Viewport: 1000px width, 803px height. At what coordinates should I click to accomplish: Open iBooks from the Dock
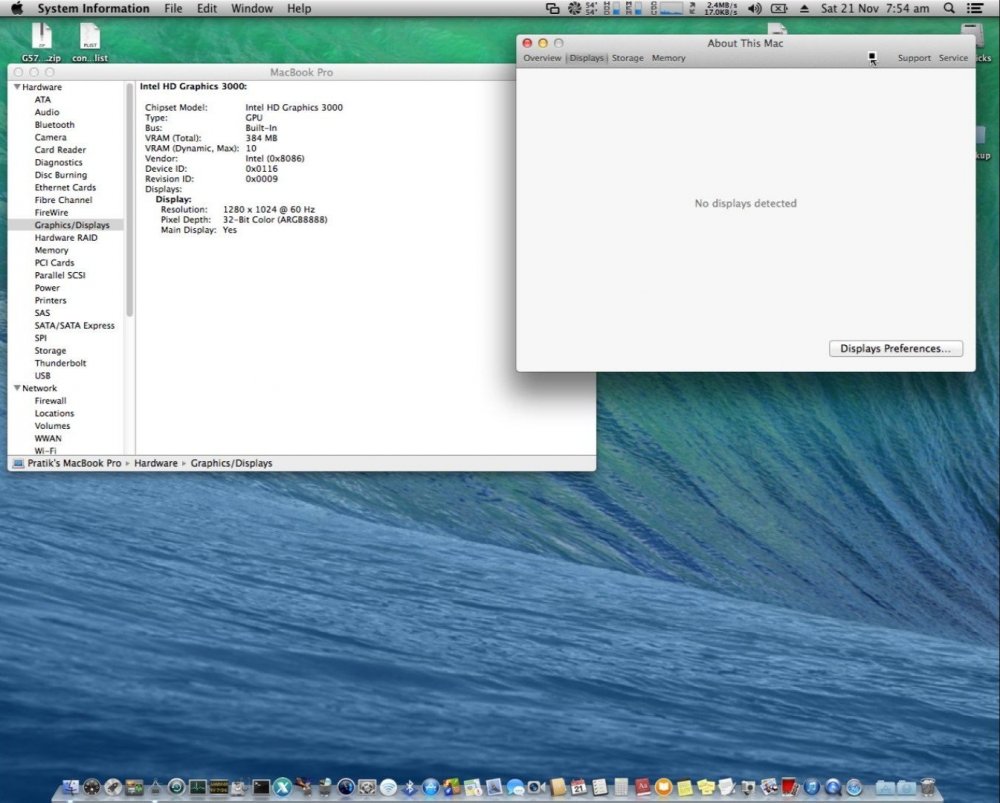coord(663,787)
